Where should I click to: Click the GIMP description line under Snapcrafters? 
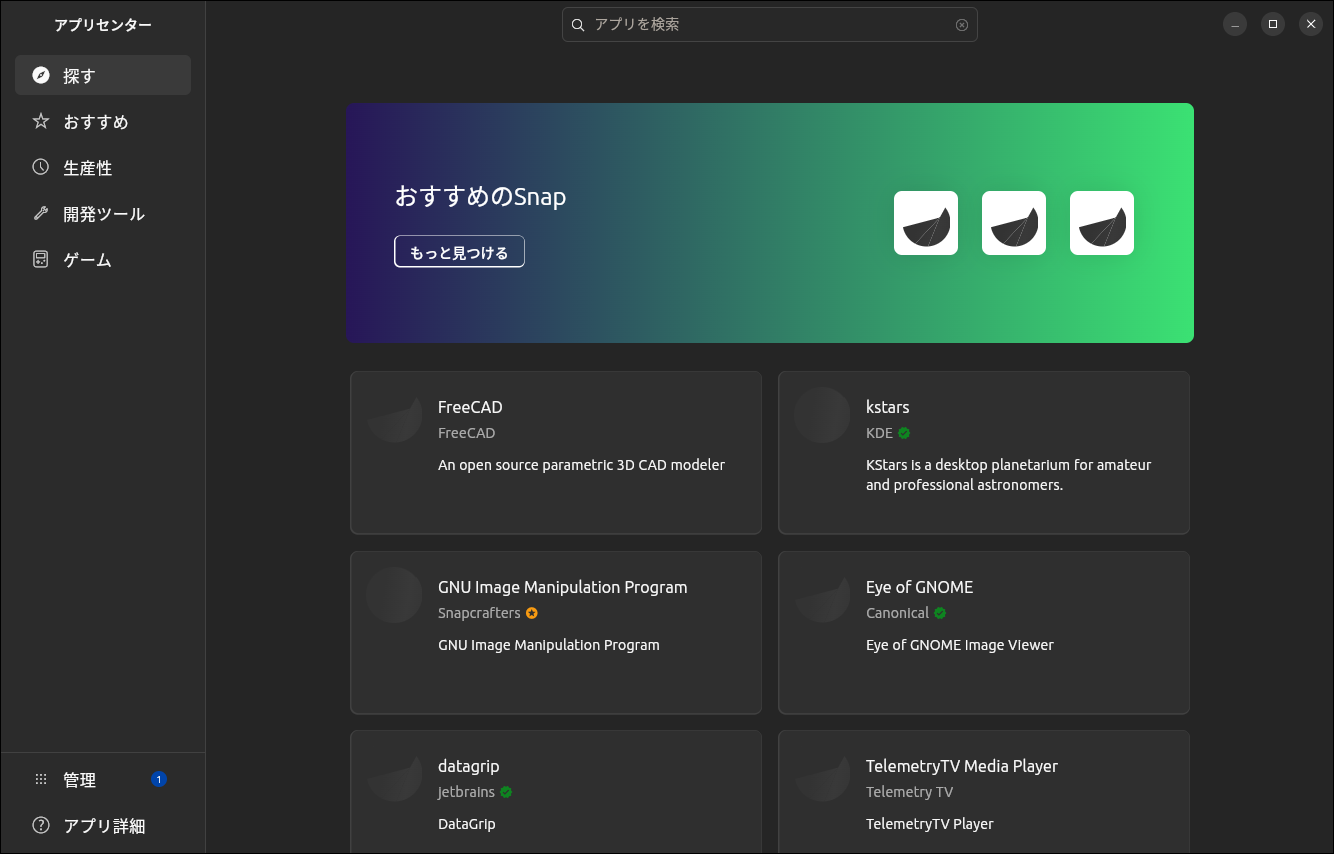(549, 645)
